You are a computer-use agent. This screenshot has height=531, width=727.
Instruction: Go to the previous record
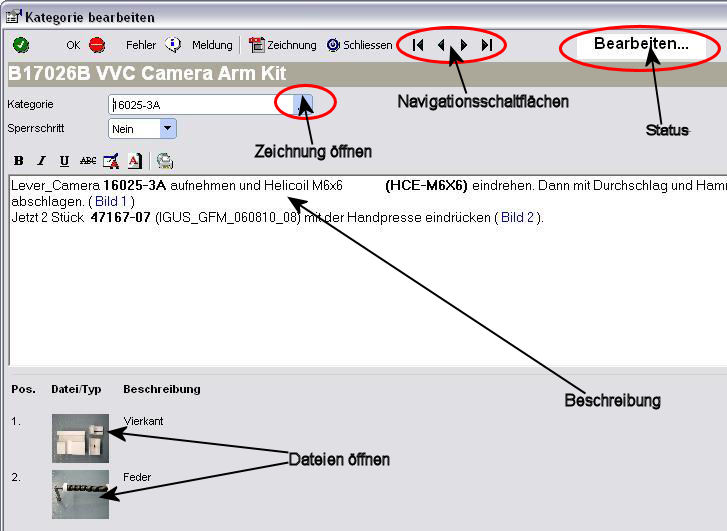pos(441,45)
